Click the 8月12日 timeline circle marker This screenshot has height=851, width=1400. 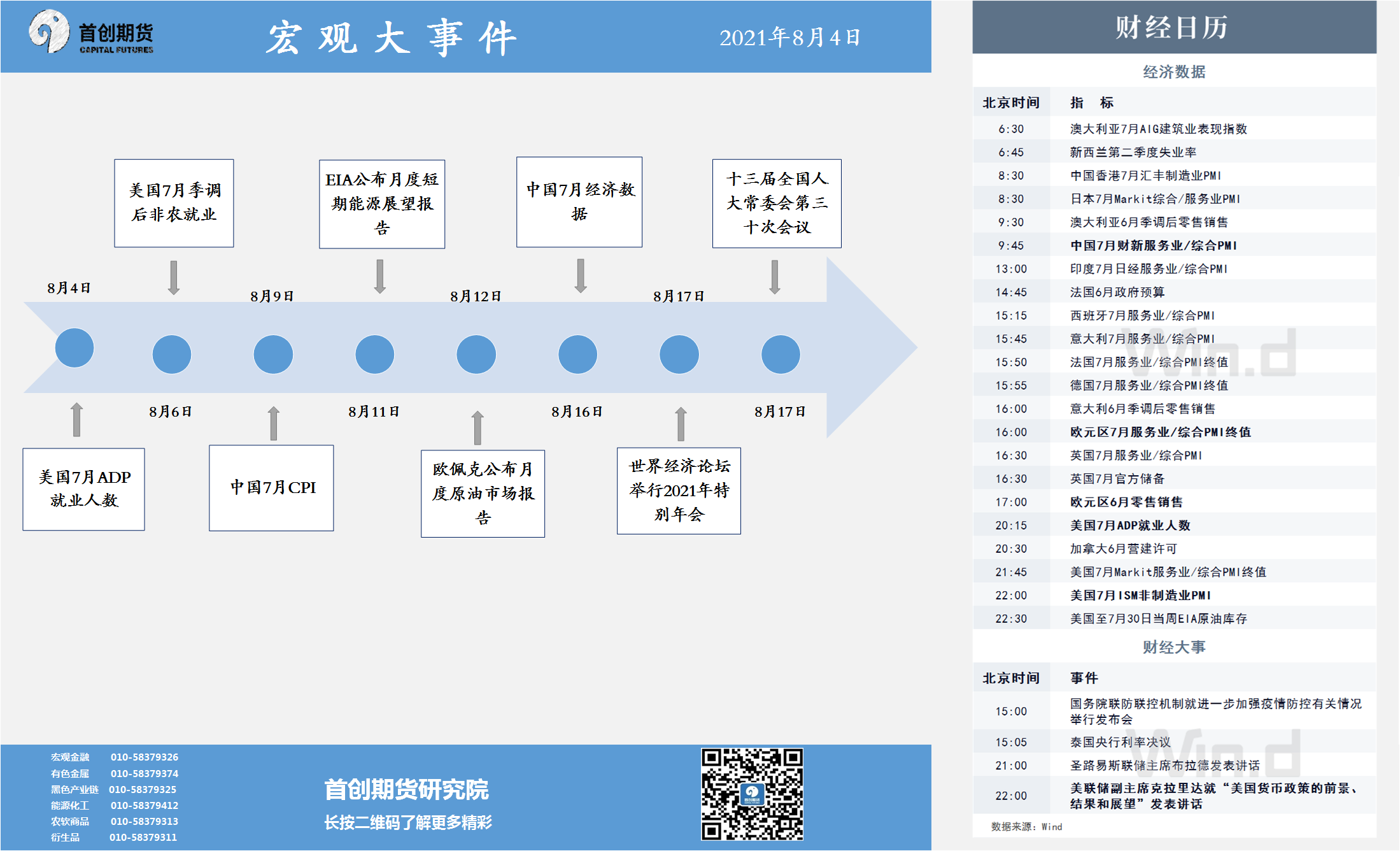click(476, 354)
